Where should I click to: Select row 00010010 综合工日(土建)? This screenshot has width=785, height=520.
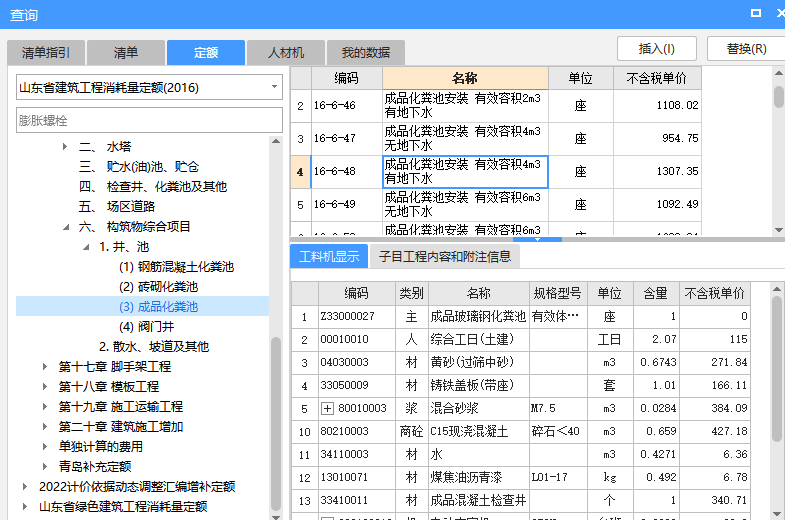(521, 339)
